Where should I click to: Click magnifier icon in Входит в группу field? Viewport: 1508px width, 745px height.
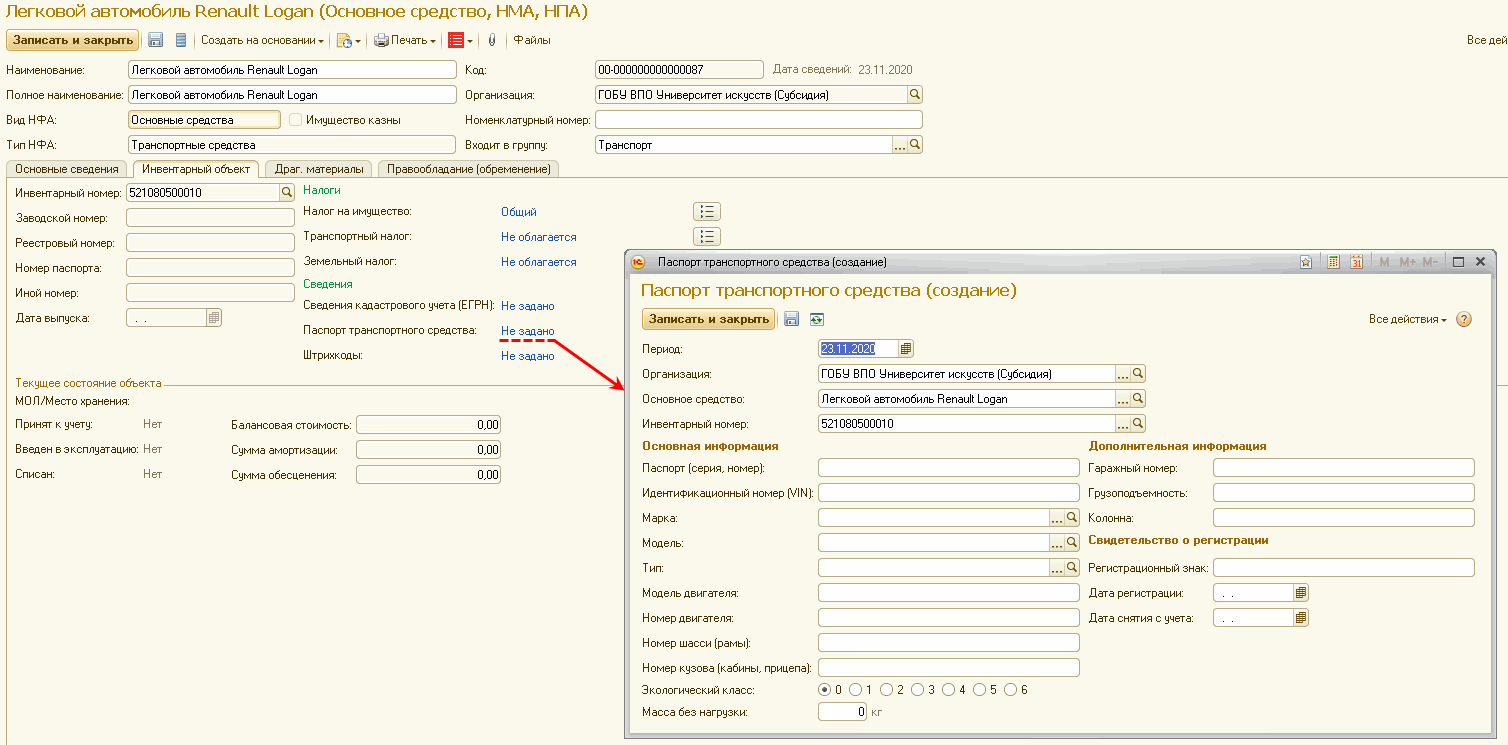[x=914, y=145]
